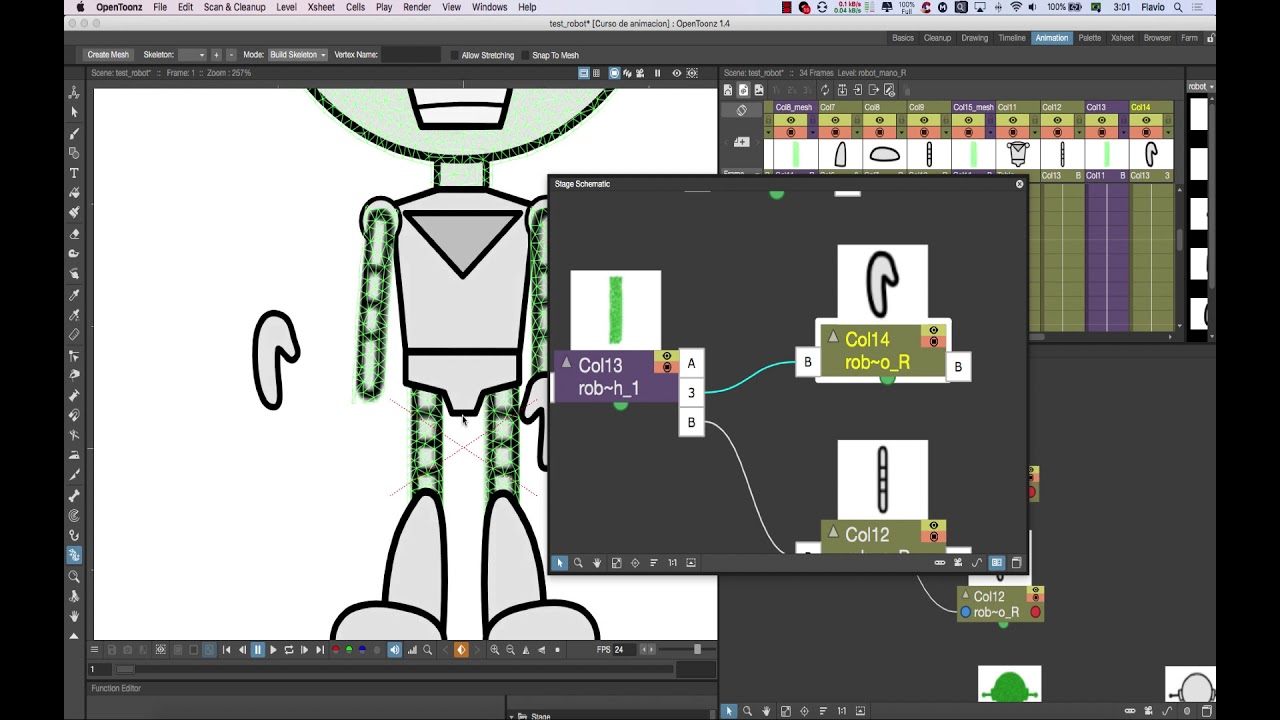Screen dimensions: 1280x720
Task: Open Mode Build Skeleton dropdown
Action: [297, 55]
